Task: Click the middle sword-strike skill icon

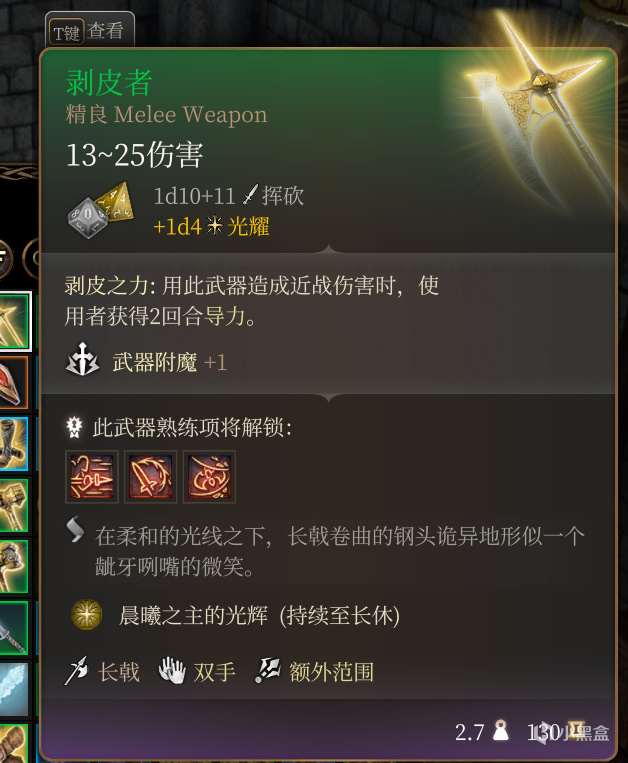Action: 150,476
